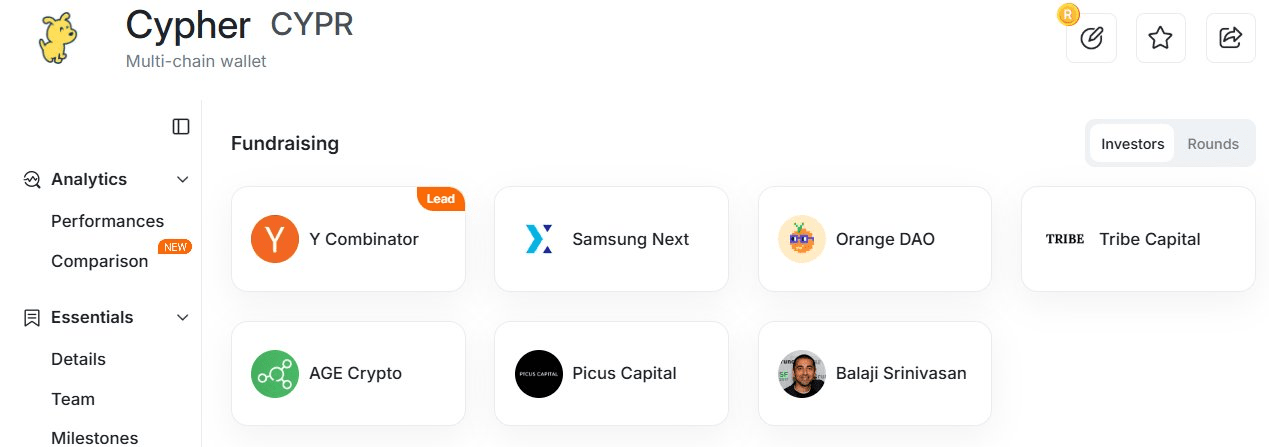Click the AGE Crypto green logo

tap(275, 373)
